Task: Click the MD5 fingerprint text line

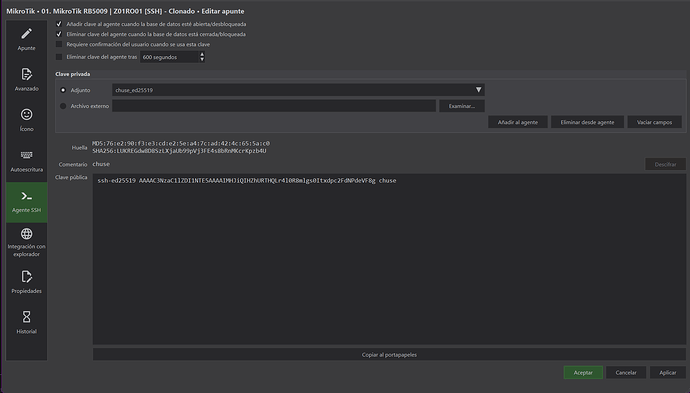Action: click(x=181, y=143)
